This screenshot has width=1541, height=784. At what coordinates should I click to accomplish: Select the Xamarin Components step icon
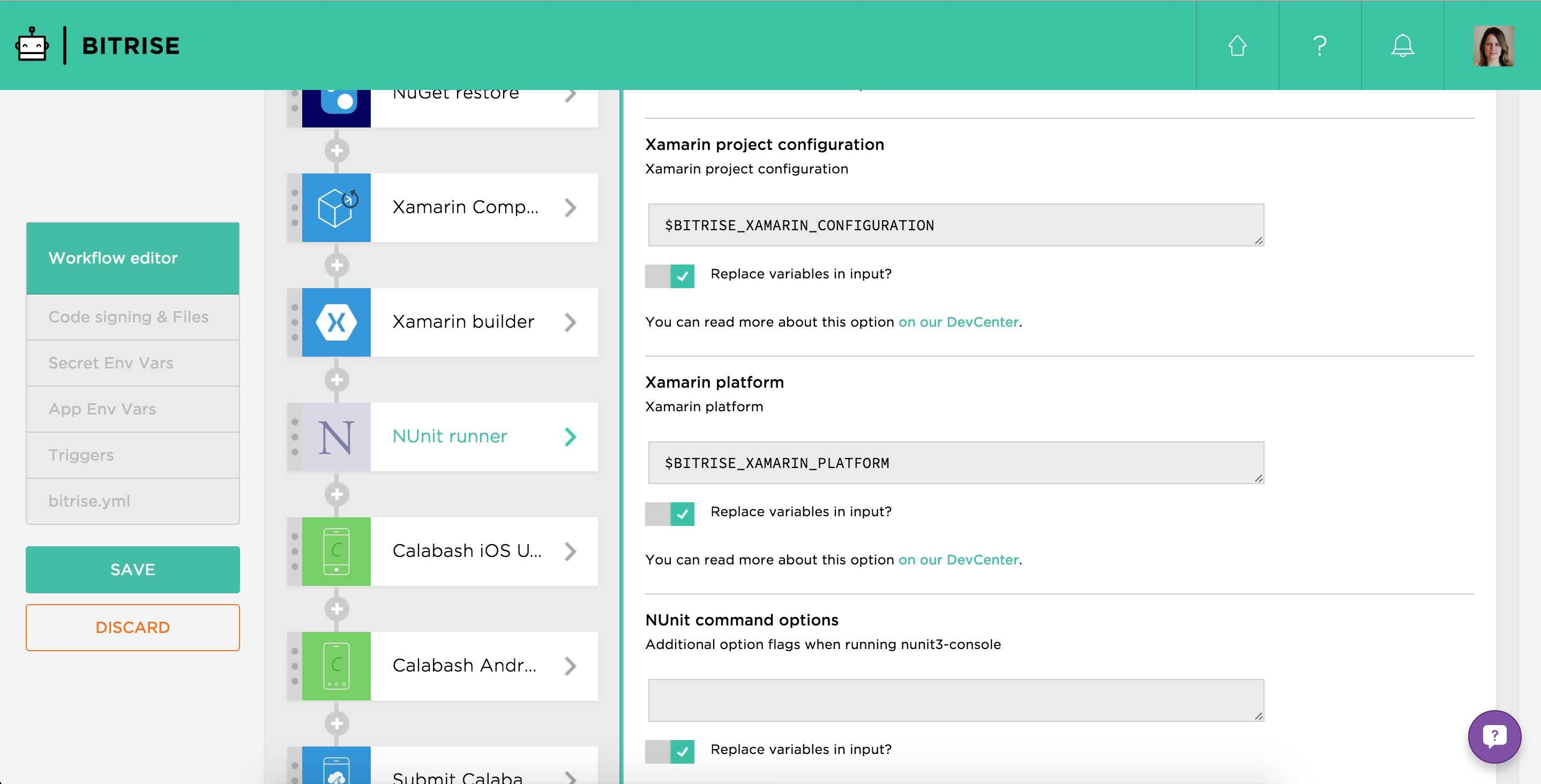coord(336,207)
